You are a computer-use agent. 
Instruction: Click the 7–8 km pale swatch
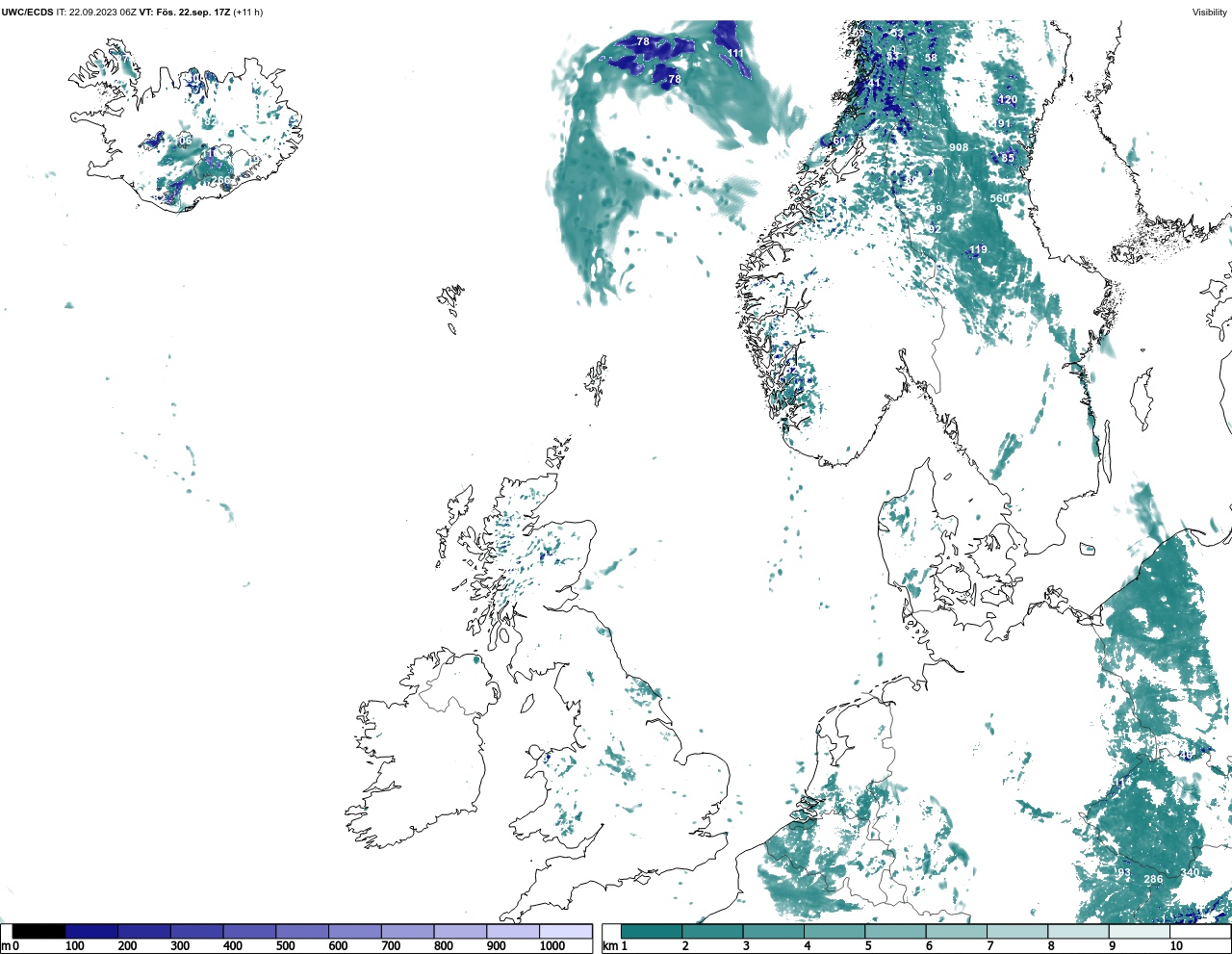point(1017,931)
